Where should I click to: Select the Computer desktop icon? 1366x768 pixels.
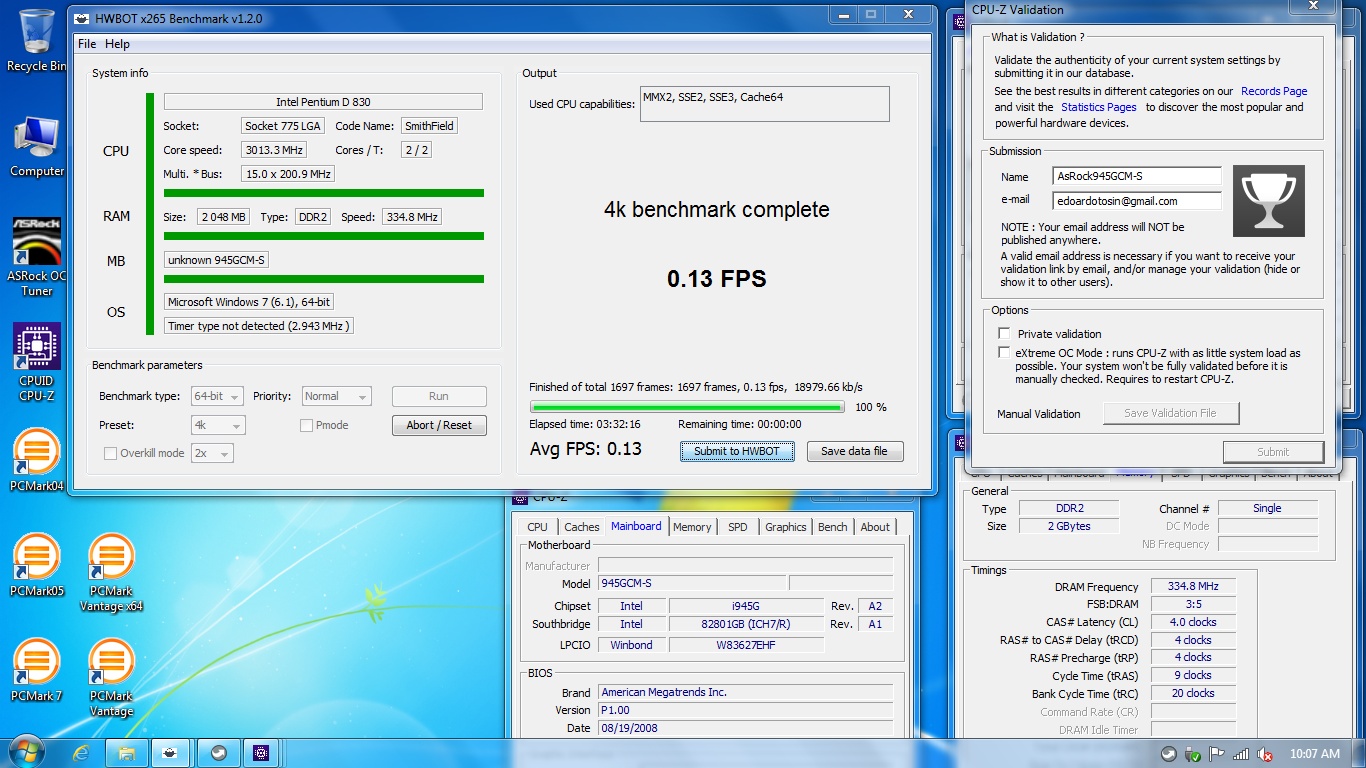click(x=37, y=147)
